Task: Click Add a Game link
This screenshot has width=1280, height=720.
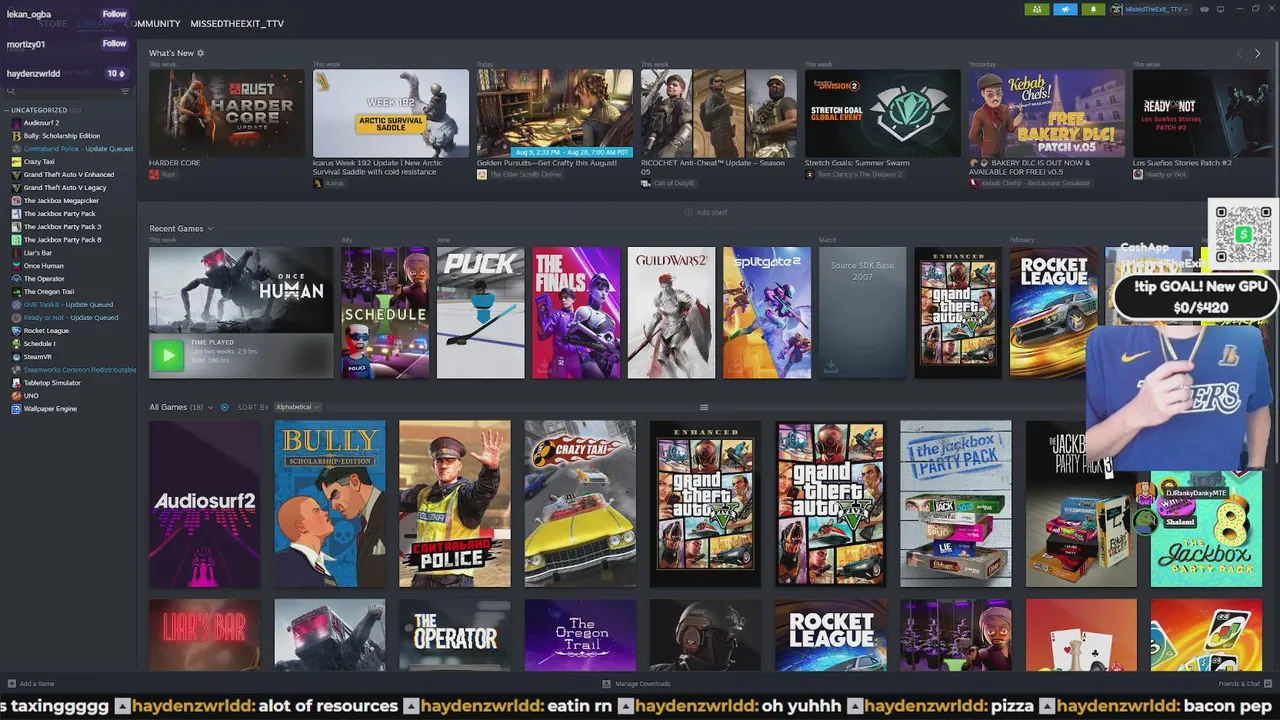Action: tap(37, 684)
